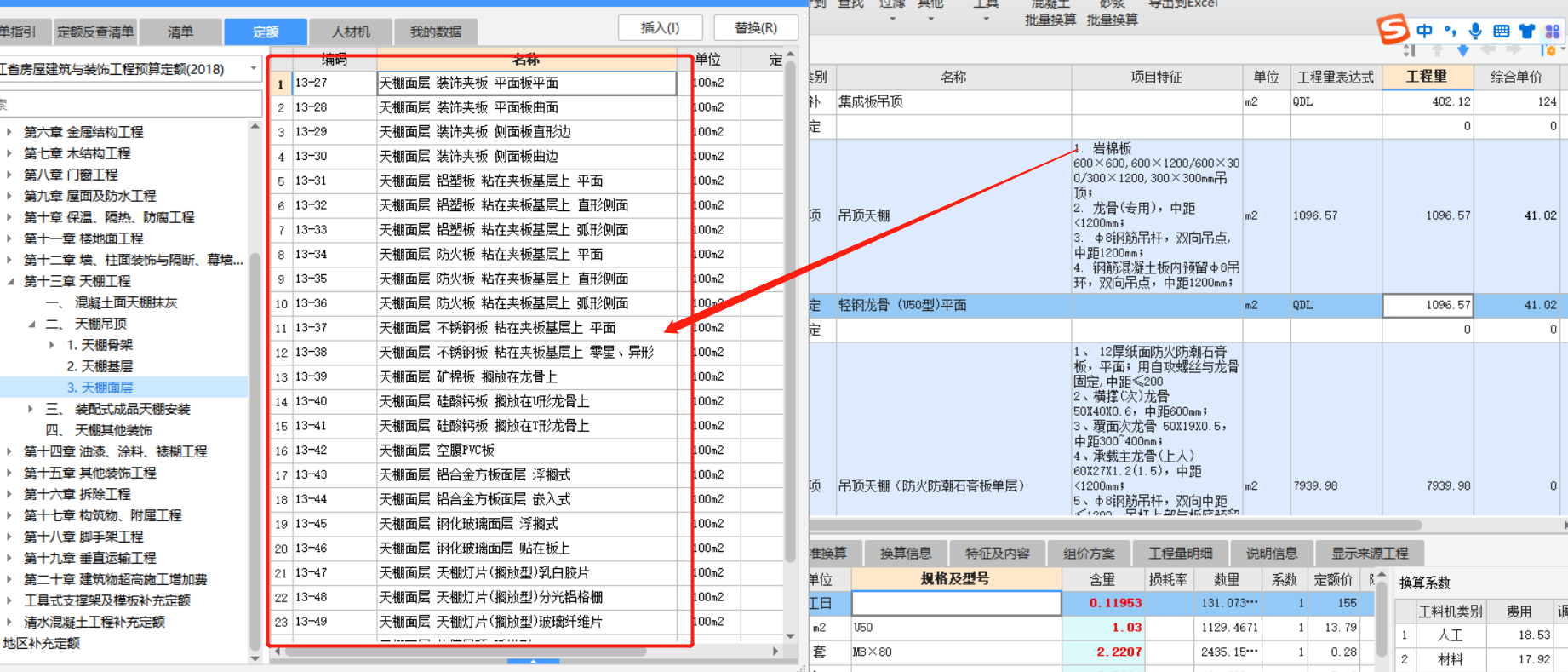The height and width of the screenshot is (672, 1568).
Task: Click the chapter tree vertical scrollbar
Action: click(x=255, y=451)
